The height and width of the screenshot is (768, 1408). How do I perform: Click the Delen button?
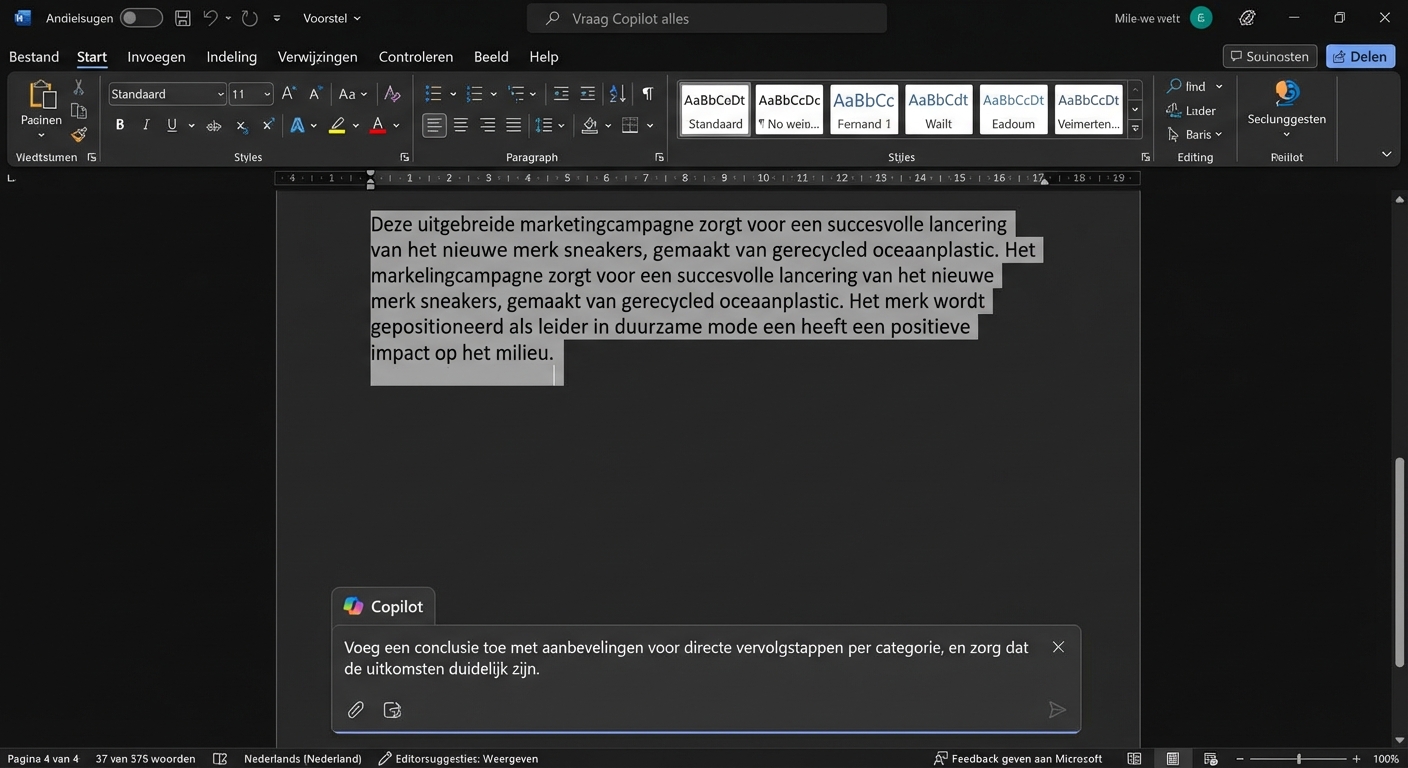point(1360,56)
